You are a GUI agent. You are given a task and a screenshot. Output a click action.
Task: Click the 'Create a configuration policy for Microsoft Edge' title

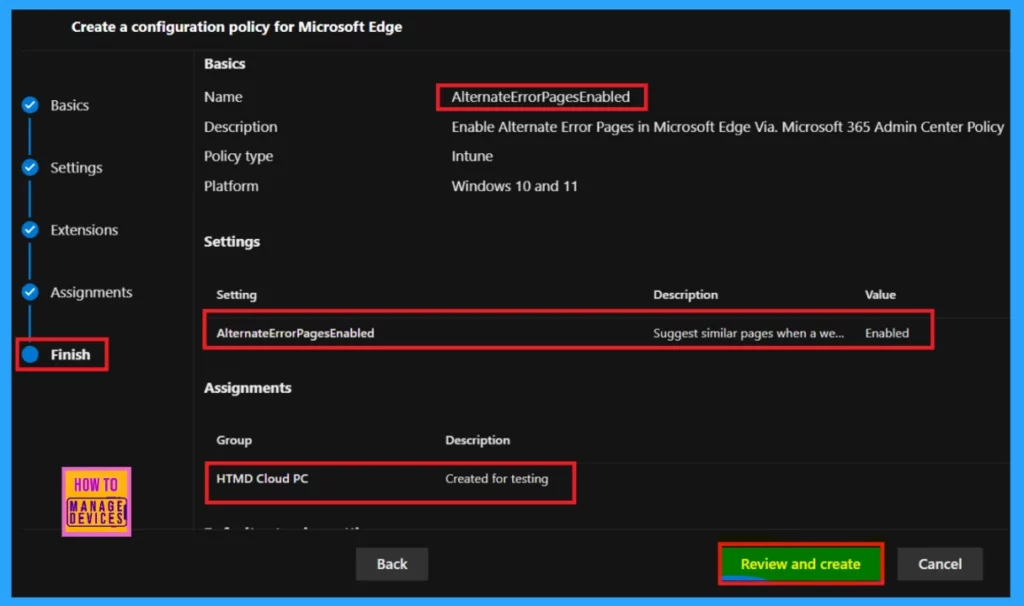236,27
